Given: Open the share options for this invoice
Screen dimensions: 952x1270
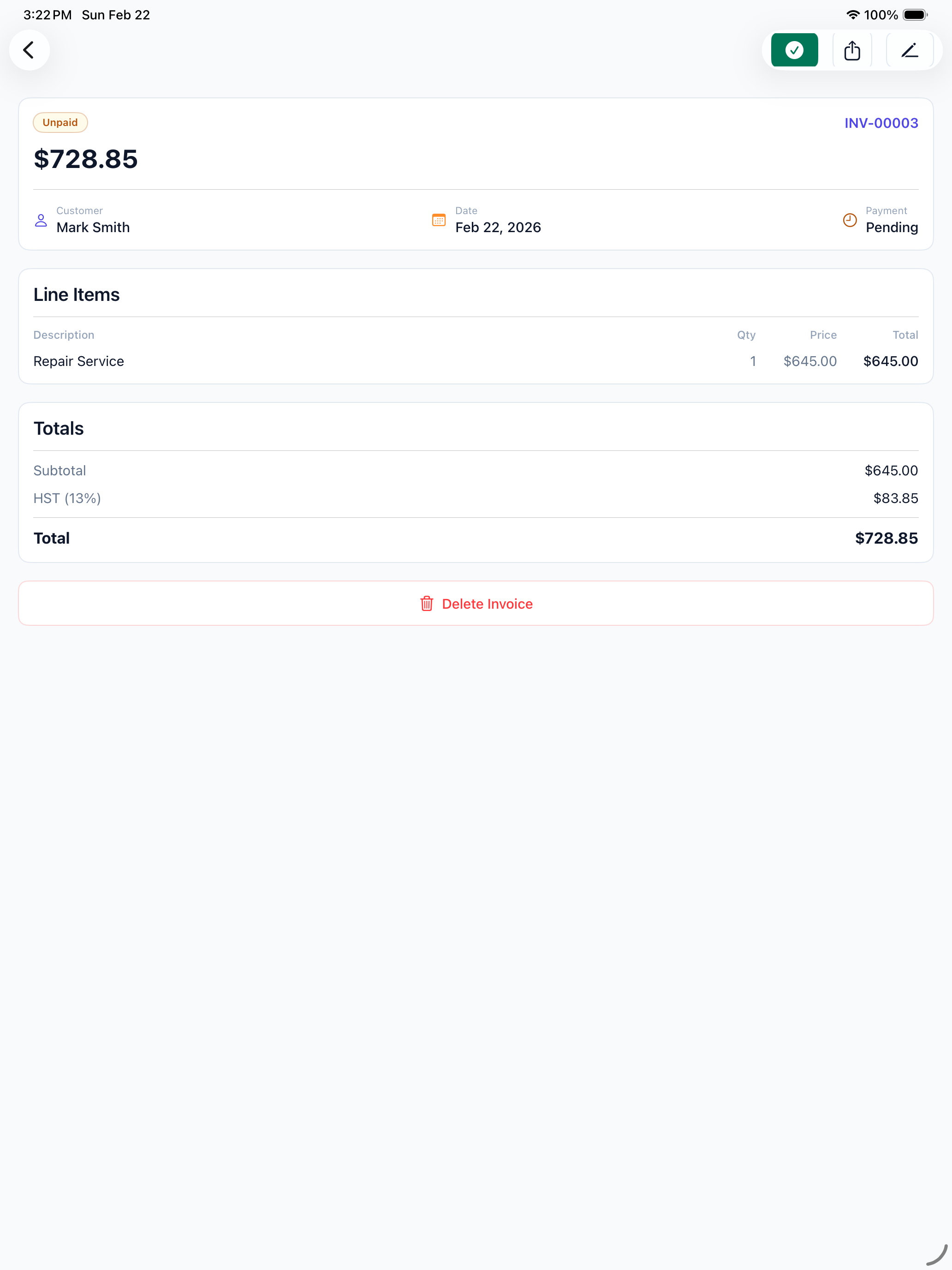Looking at the screenshot, I should pos(852,50).
